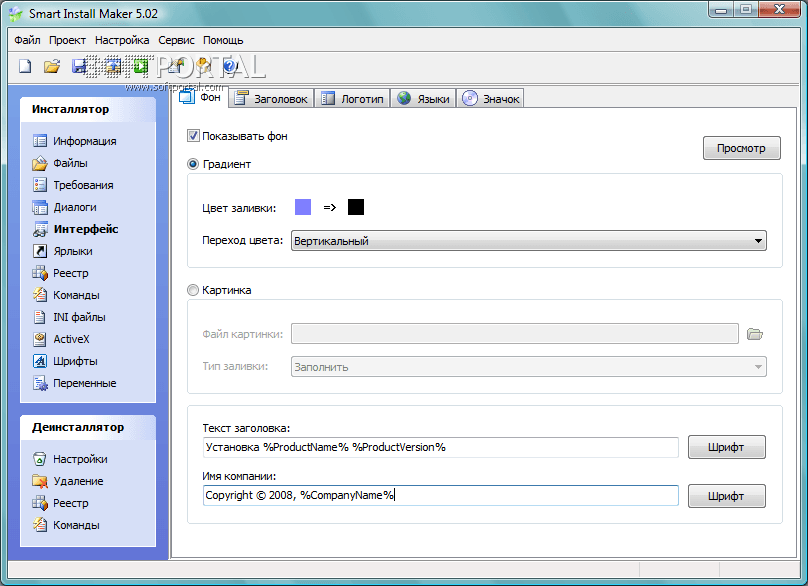The height and width of the screenshot is (586, 808).
Task: Select the Картинка radio button
Action: [193, 290]
